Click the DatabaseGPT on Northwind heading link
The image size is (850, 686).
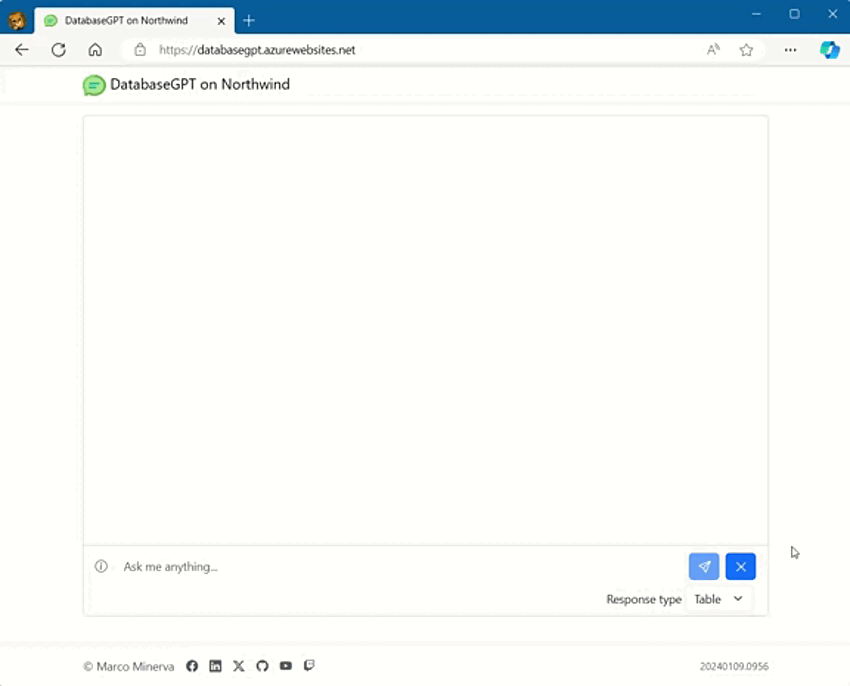pyautogui.click(x=199, y=85)
